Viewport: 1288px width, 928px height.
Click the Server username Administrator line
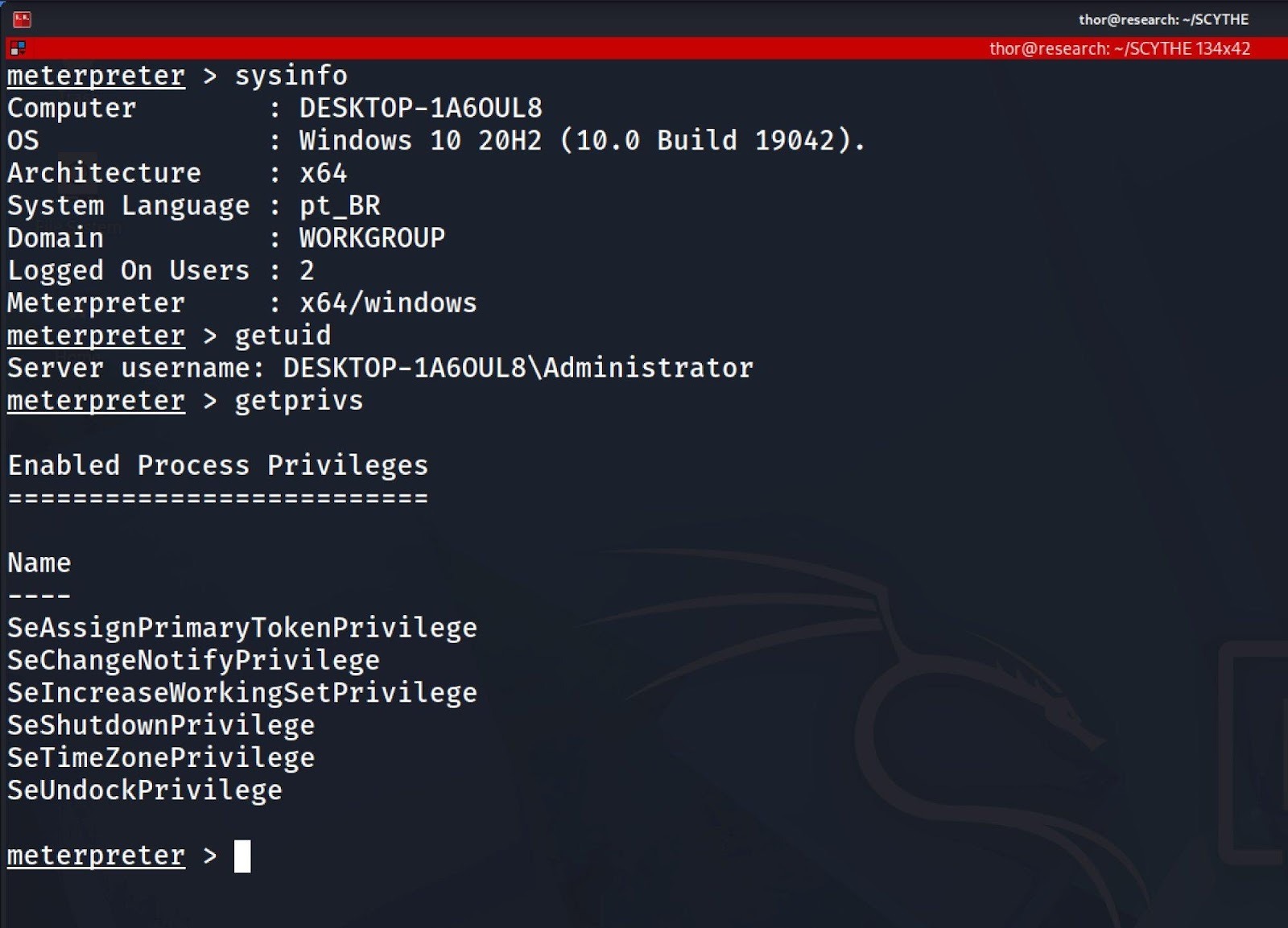(380, 368)
